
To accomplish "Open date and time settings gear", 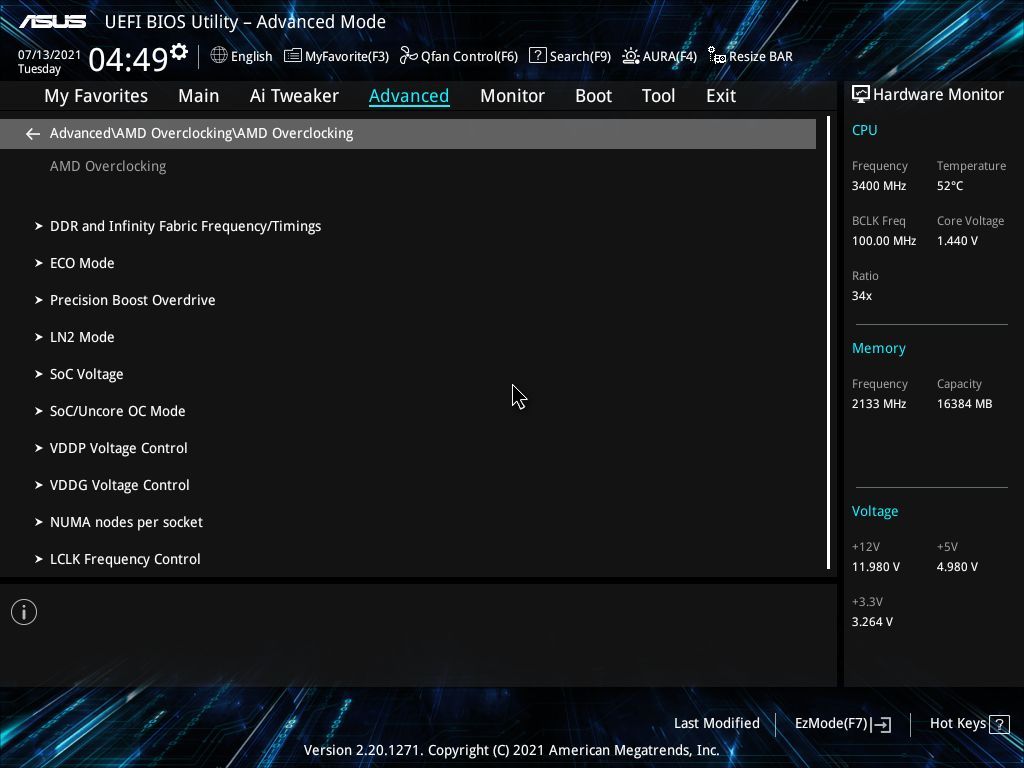I will pyautogui.click(x=179, y=52).
